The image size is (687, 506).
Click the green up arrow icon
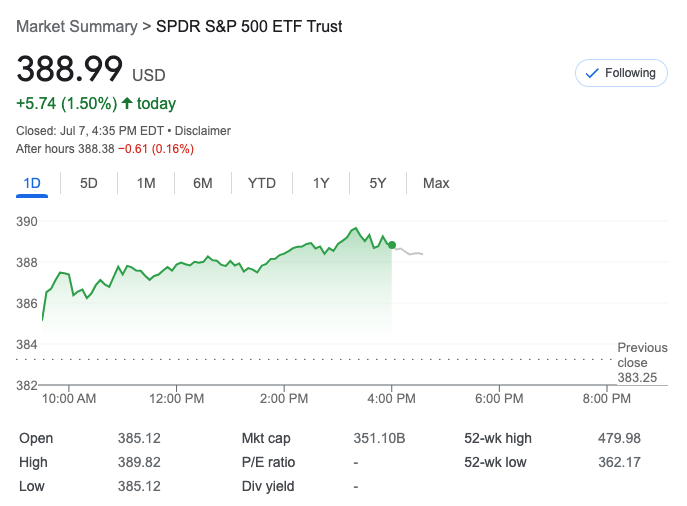(x=127, y=103)
